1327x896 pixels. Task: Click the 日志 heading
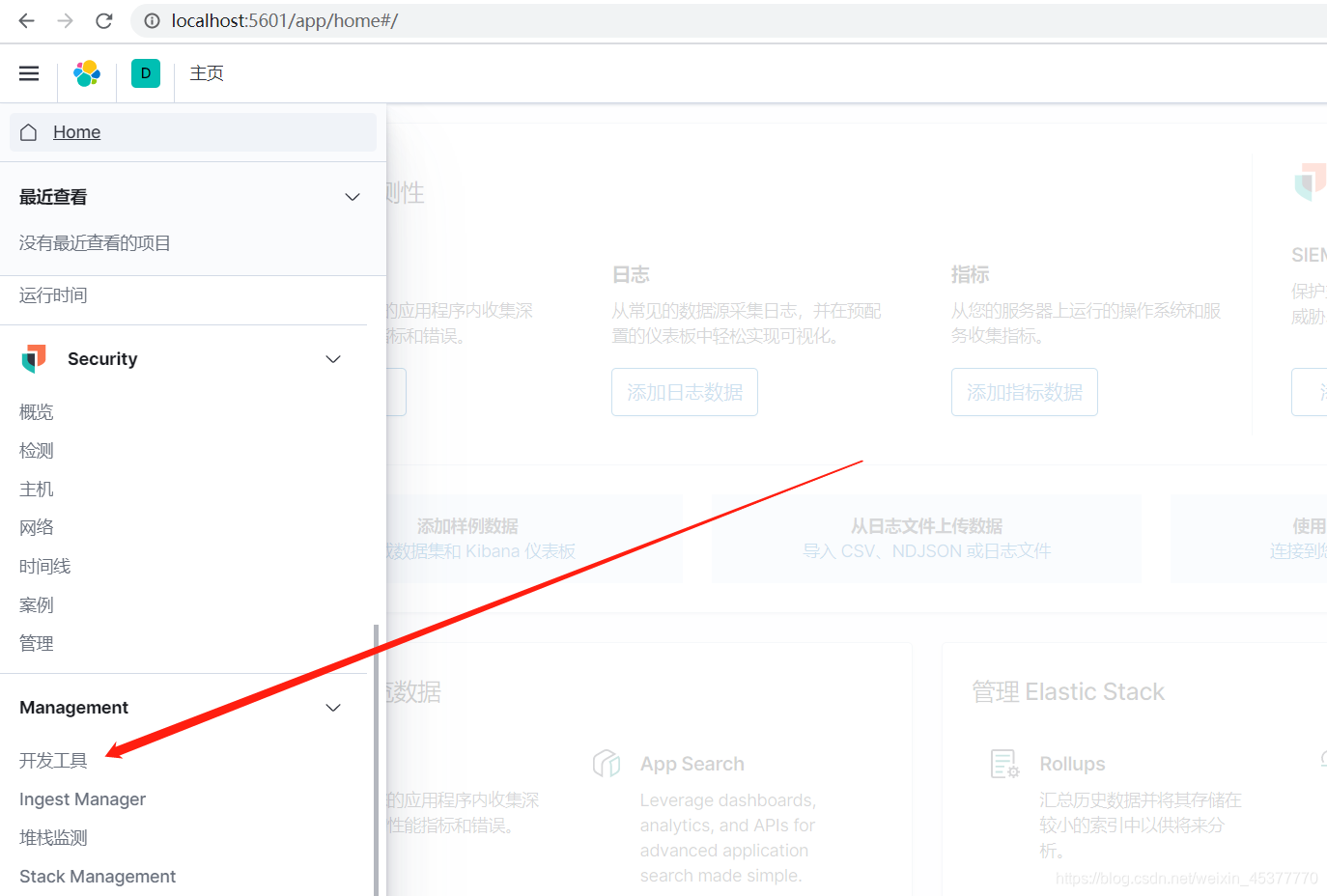(631, 275)
